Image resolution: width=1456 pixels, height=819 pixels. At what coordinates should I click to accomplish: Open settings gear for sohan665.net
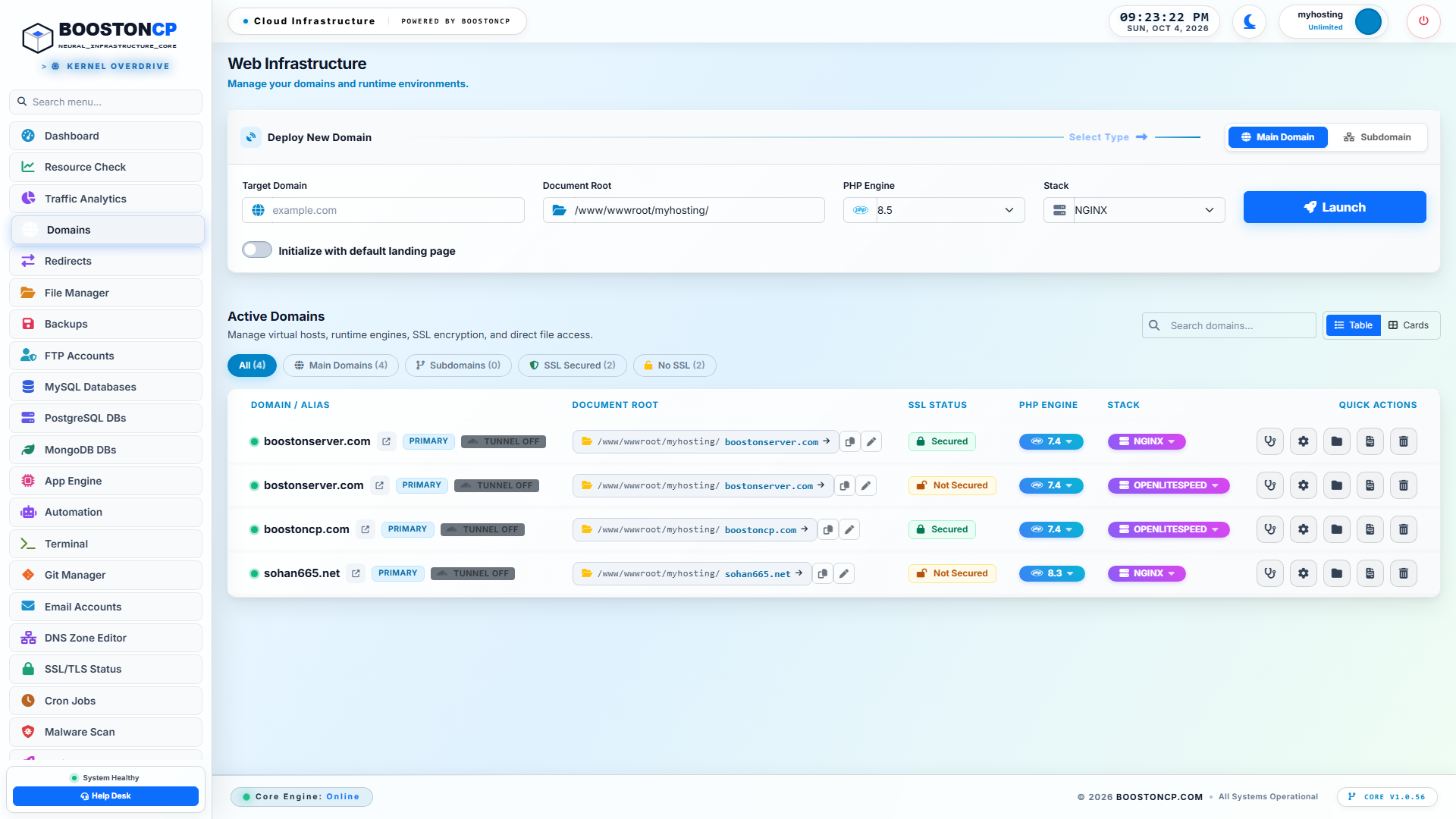[x=1304, y=573]
